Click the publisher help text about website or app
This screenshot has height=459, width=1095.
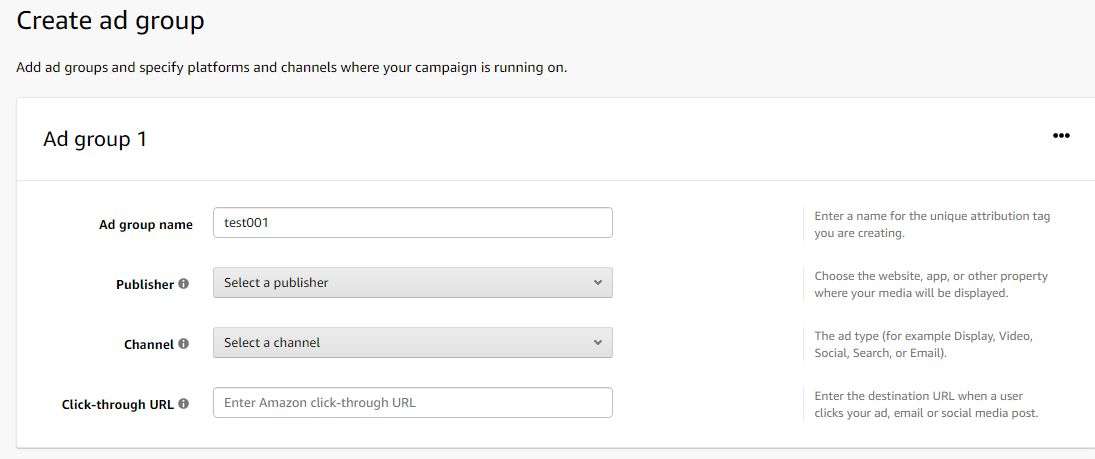pos(931,284)
